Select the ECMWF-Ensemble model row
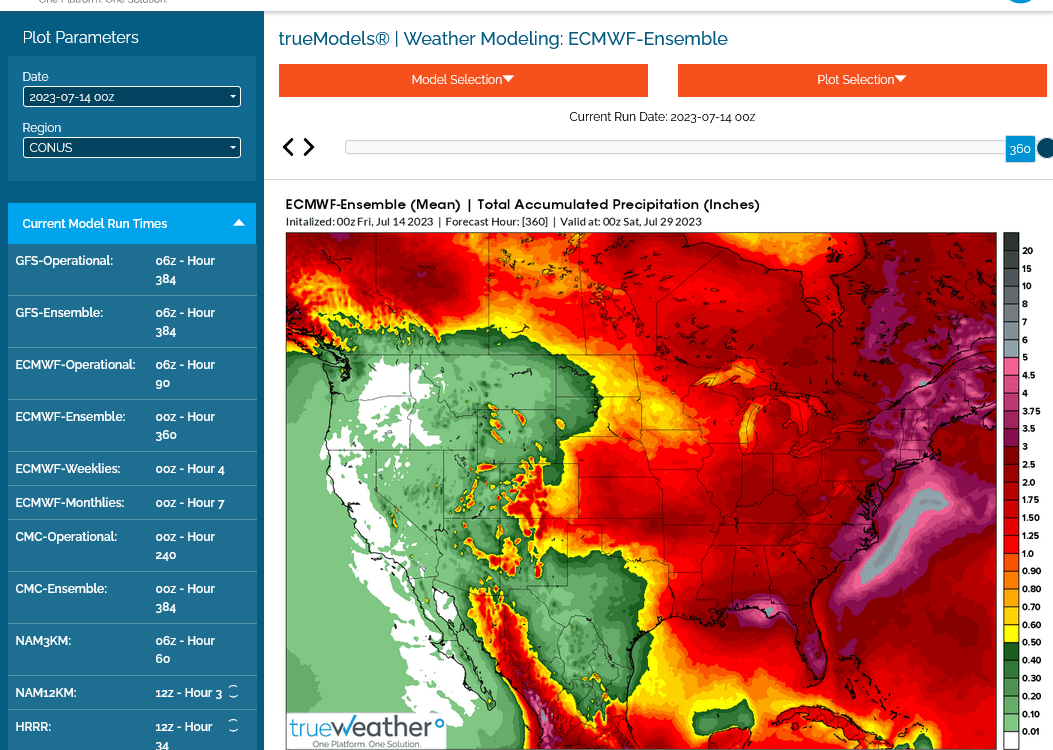 (x=132, y=426)
